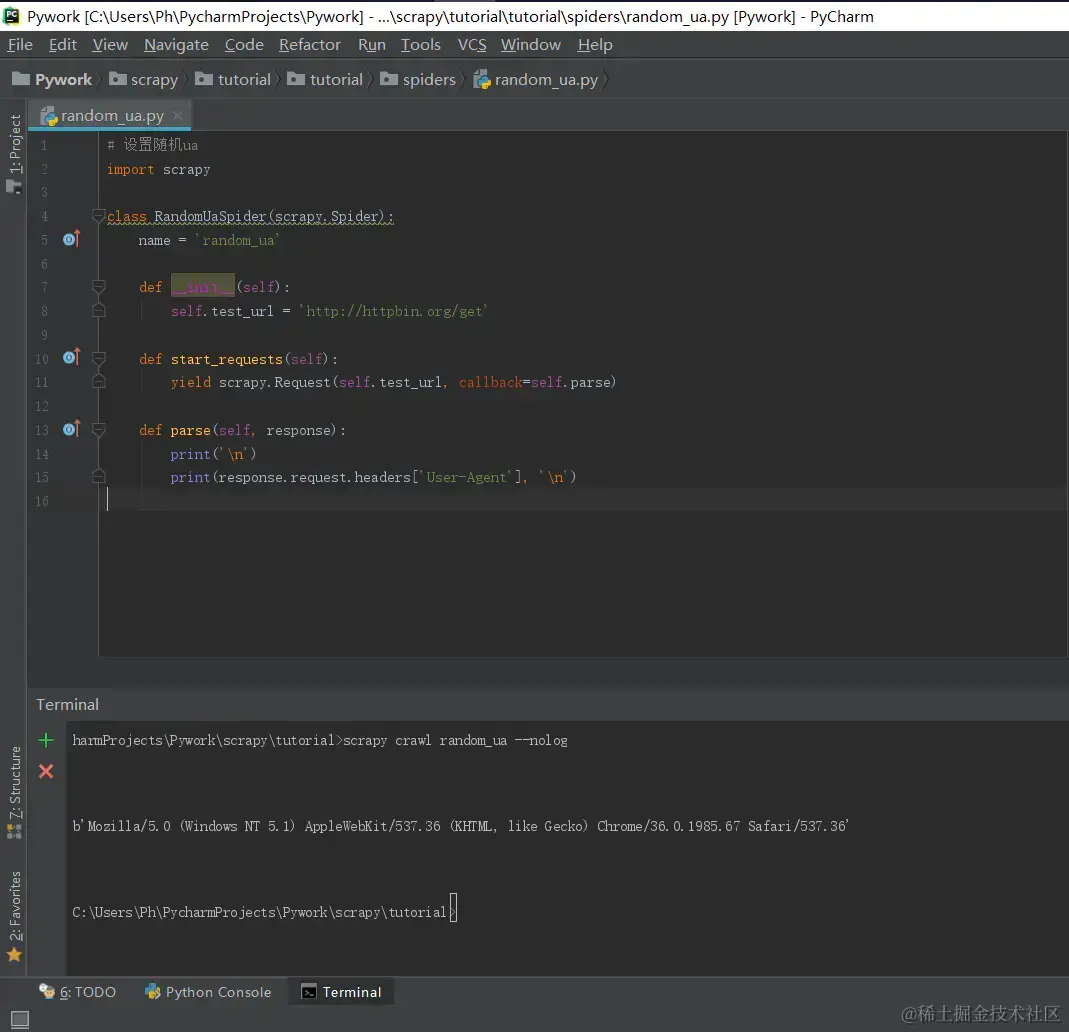Collapse the parse method fold

pos(99,430)
